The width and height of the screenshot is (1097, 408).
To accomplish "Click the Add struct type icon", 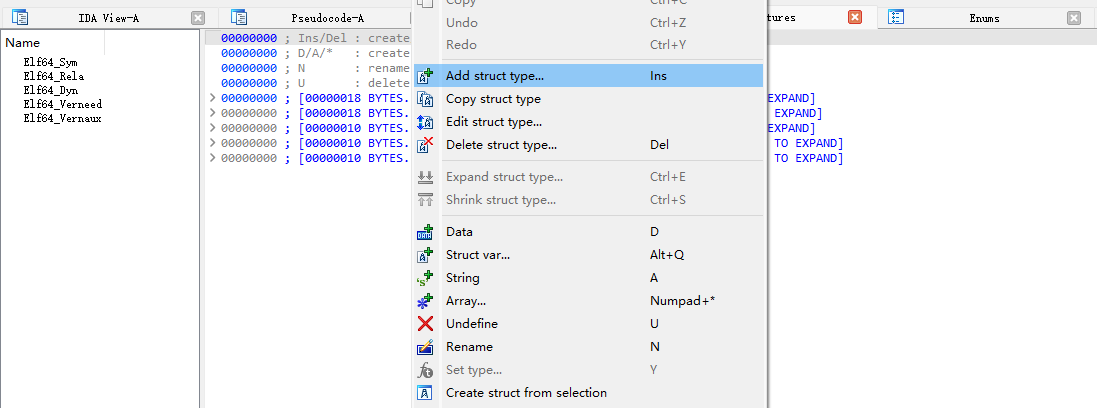I will pos(425,76).
